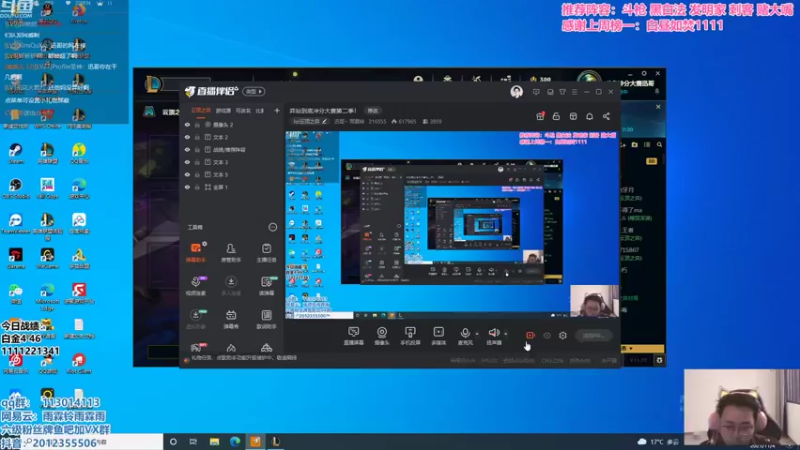
Task: Select the 战绩/推荐阵容 layer row
Action: [233, 149]
